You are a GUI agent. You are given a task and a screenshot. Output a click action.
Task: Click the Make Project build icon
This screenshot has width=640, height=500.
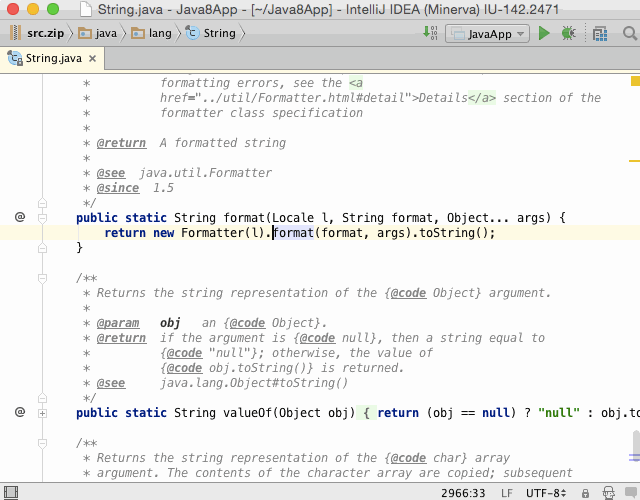430,33
